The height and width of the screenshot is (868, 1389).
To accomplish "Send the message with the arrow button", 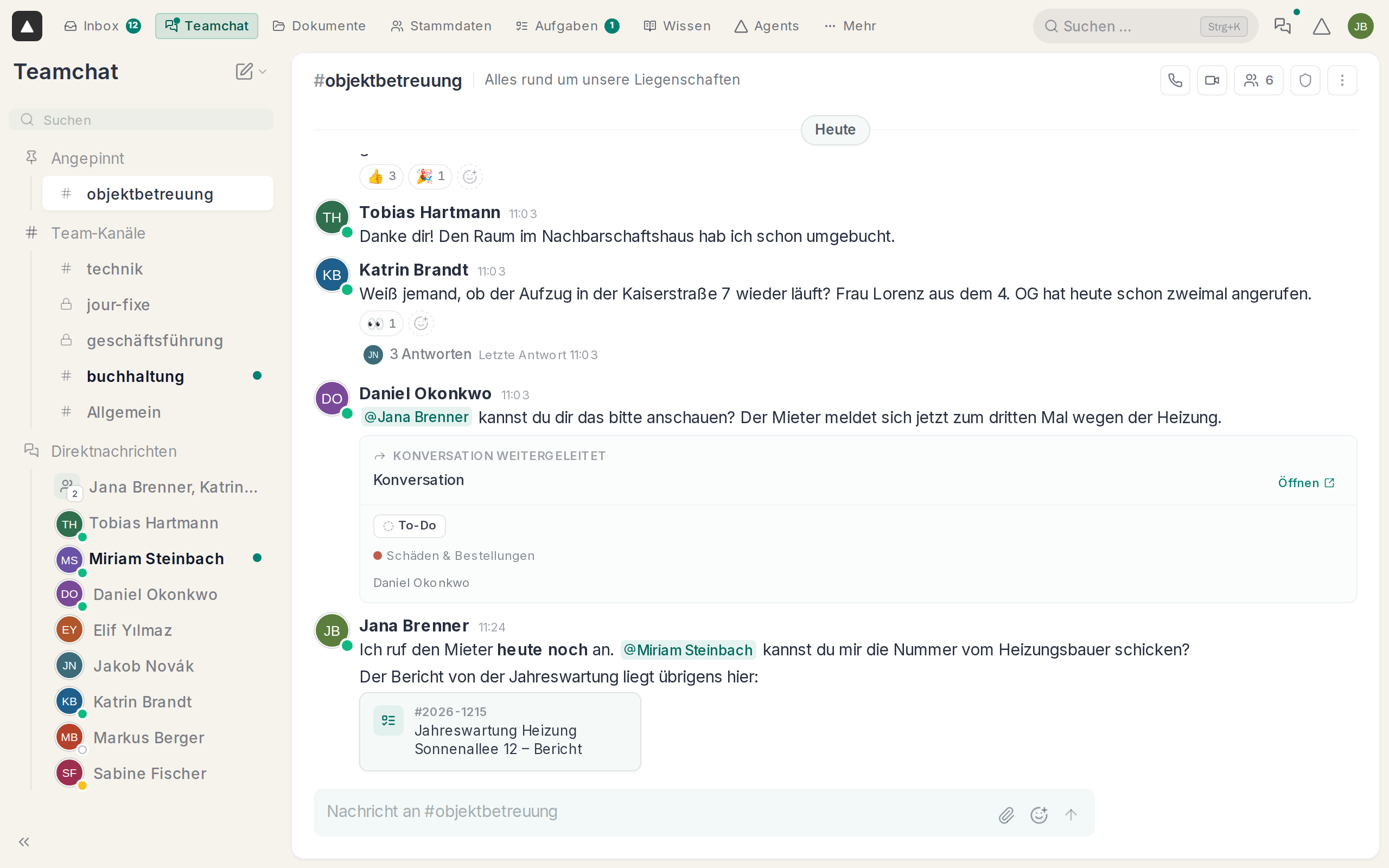I will pyautogui.click(x=1071, y=815).
